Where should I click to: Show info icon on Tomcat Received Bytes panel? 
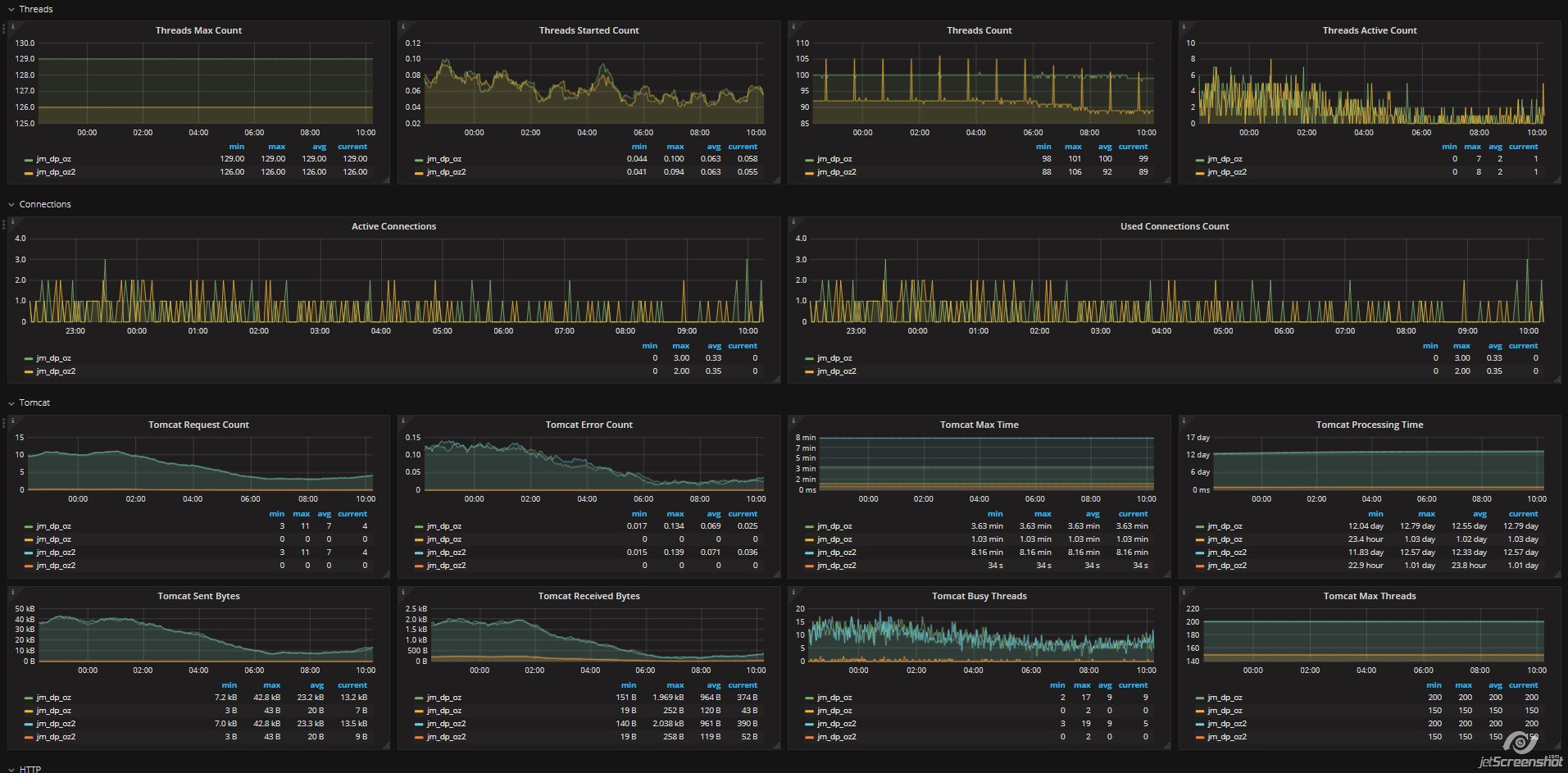402,591
